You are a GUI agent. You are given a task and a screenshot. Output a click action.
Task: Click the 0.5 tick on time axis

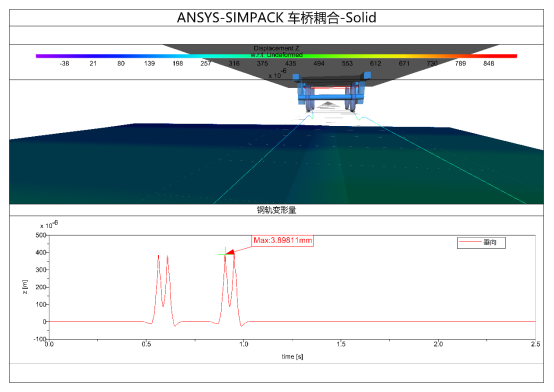146,344
